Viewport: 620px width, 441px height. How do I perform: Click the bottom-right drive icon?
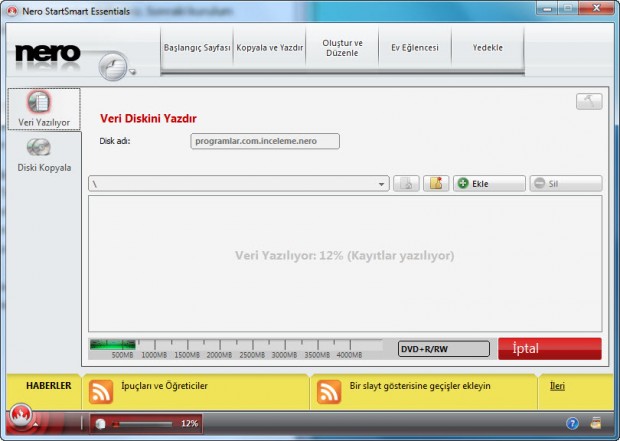595,423
